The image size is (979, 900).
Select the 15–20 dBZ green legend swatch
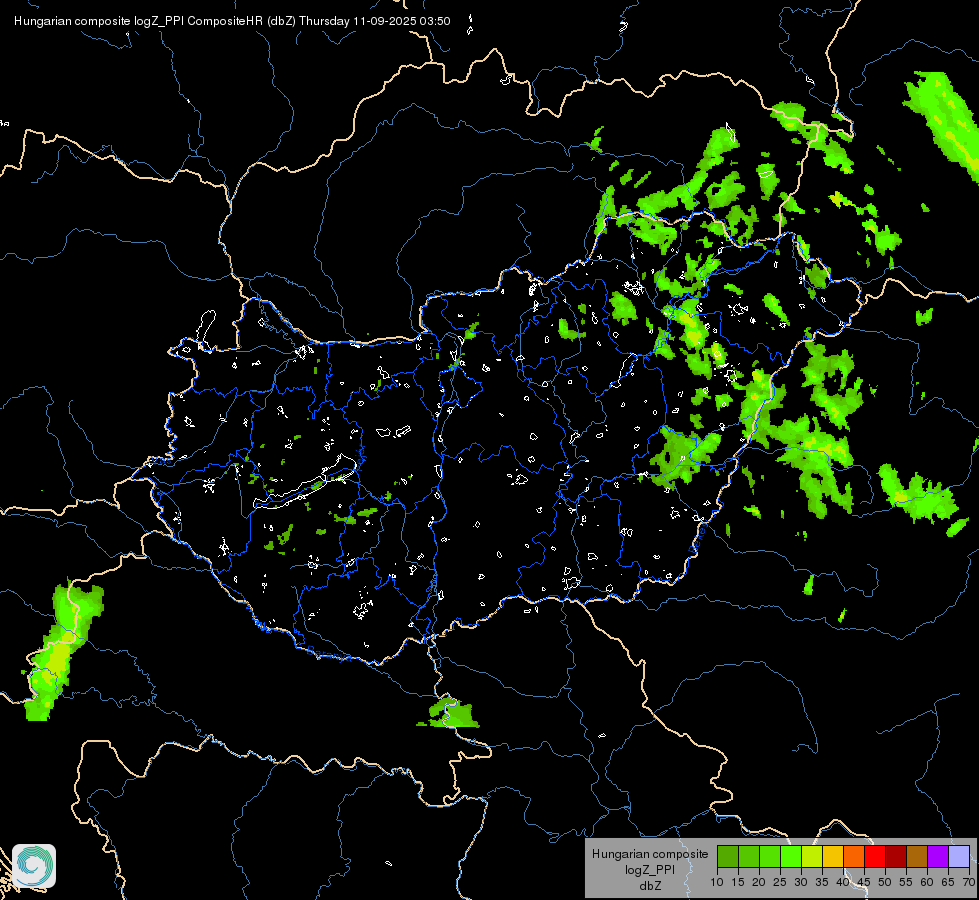click(x=749, y=856)
